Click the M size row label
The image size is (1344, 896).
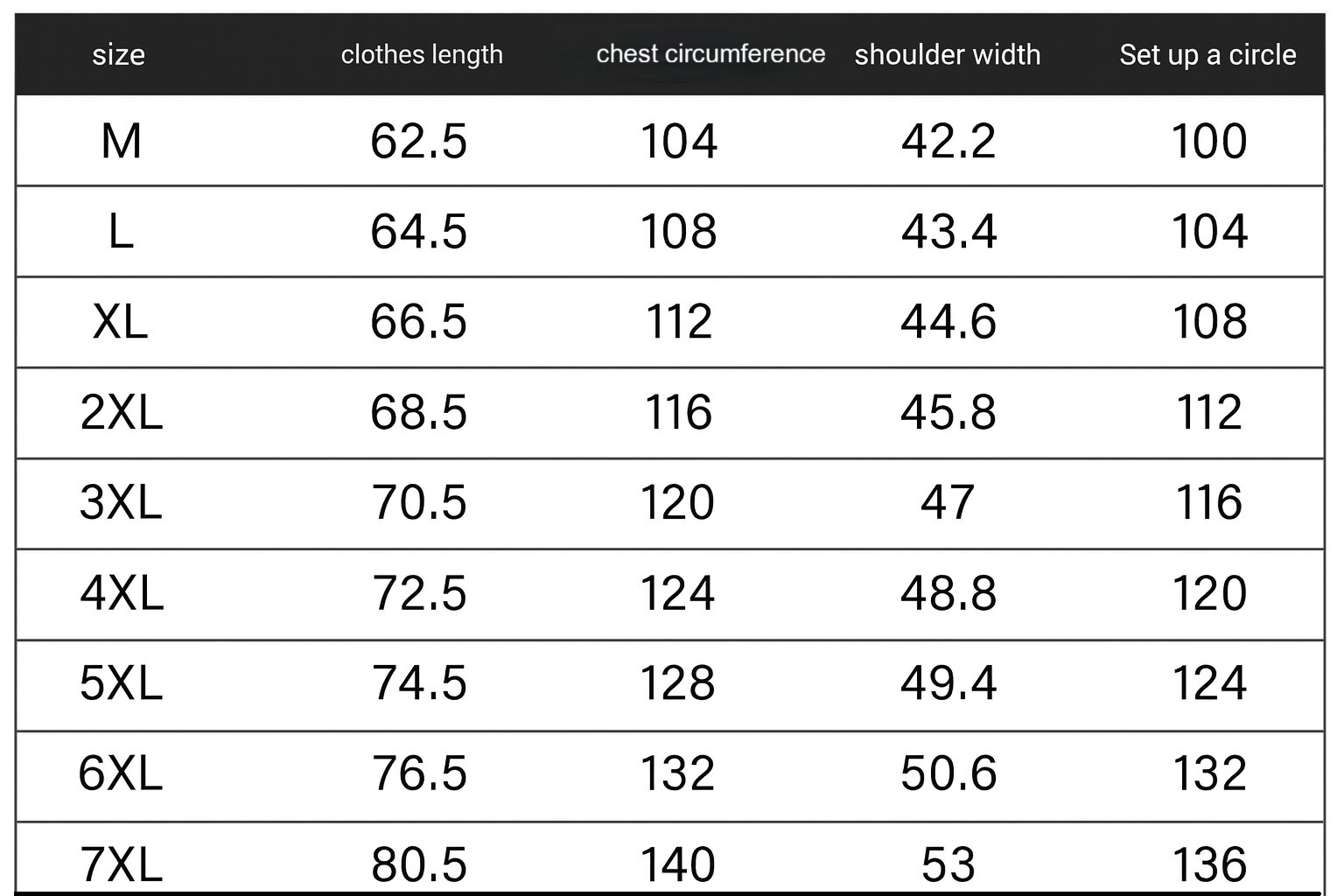click(121, 141)
